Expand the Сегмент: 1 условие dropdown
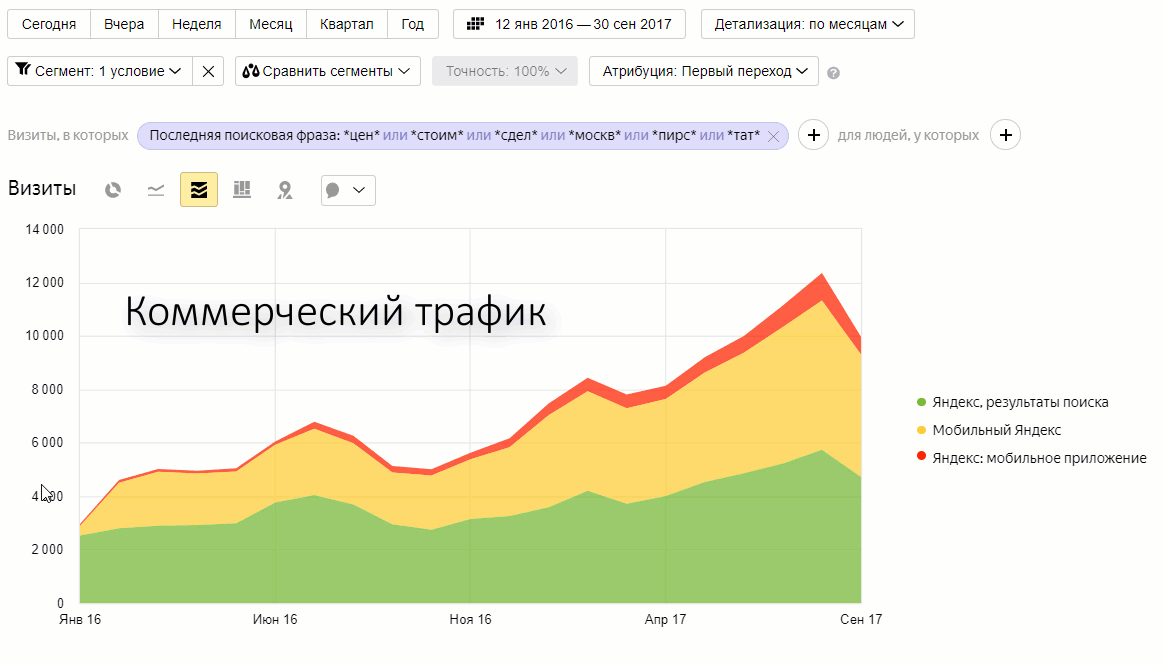Screen dimensions: 1164x664 [99, 71]
